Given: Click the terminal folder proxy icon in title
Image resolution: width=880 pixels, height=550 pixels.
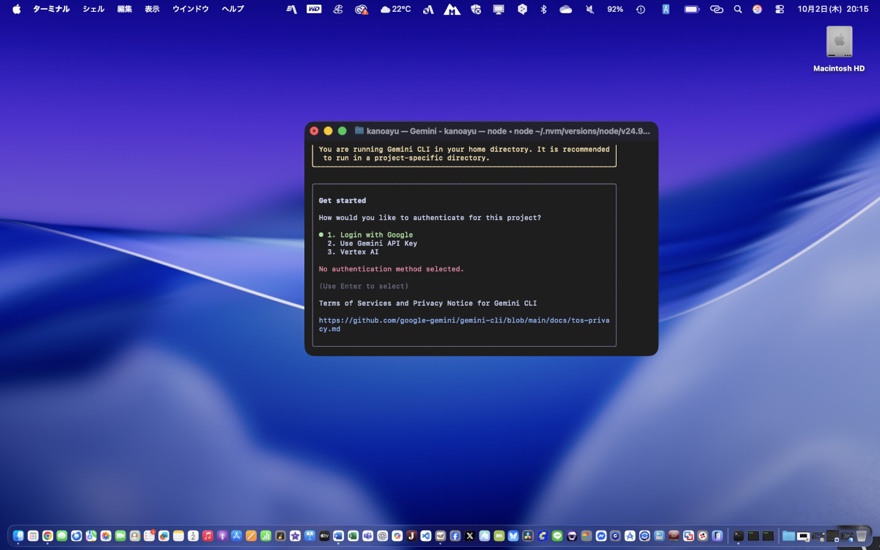Looking at the screenshot, I should click(x=359, y=131).
